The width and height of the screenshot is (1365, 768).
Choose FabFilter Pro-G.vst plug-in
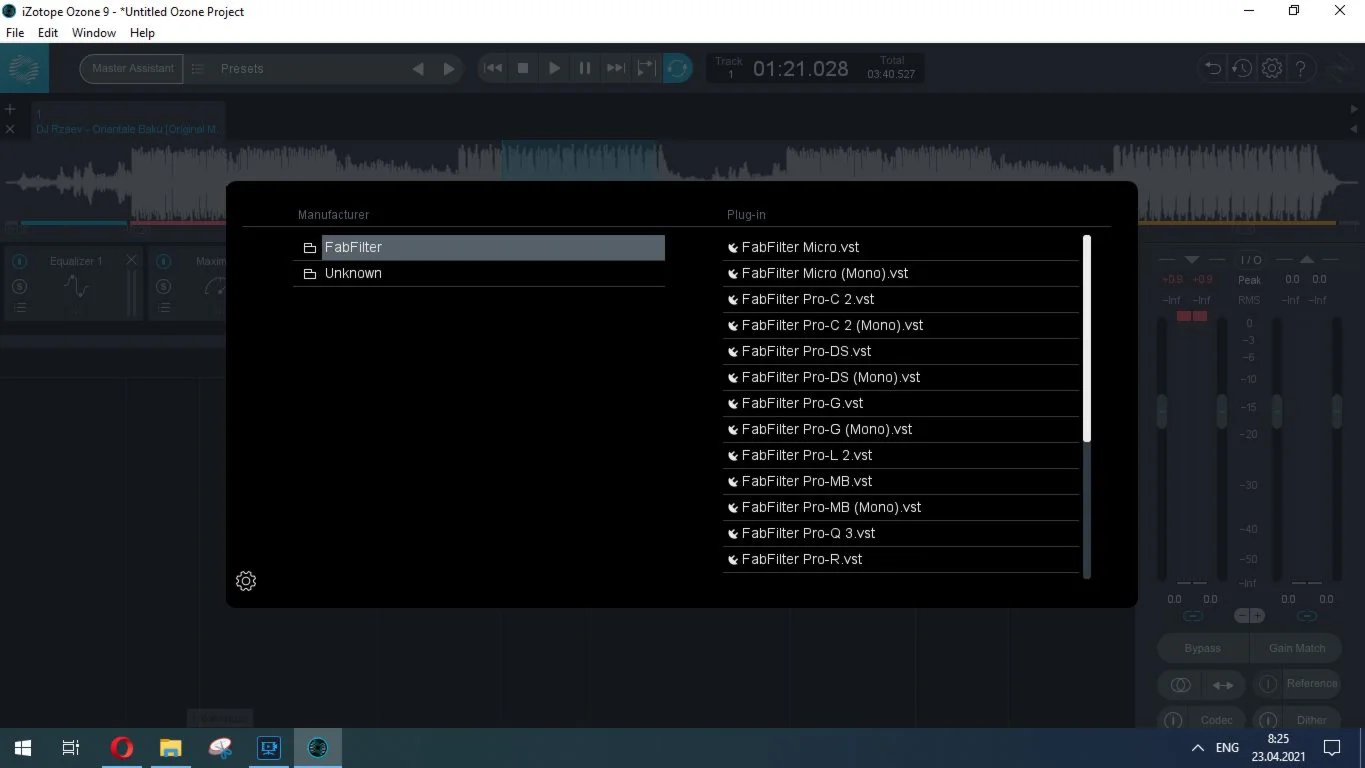(901, 403)
